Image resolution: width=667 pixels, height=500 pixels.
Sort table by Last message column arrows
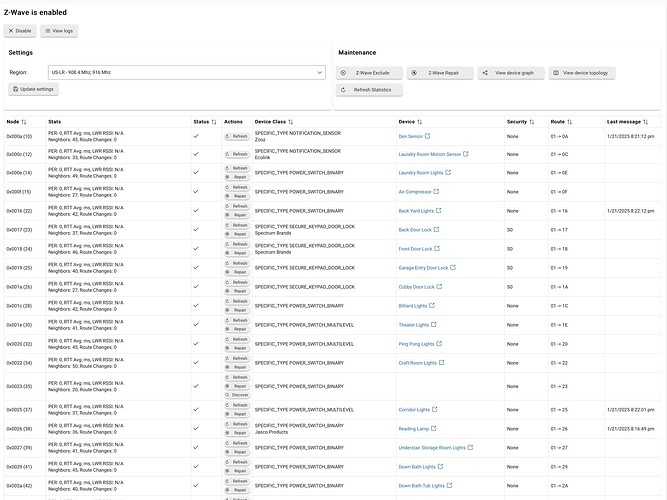(x=645, y=122)
